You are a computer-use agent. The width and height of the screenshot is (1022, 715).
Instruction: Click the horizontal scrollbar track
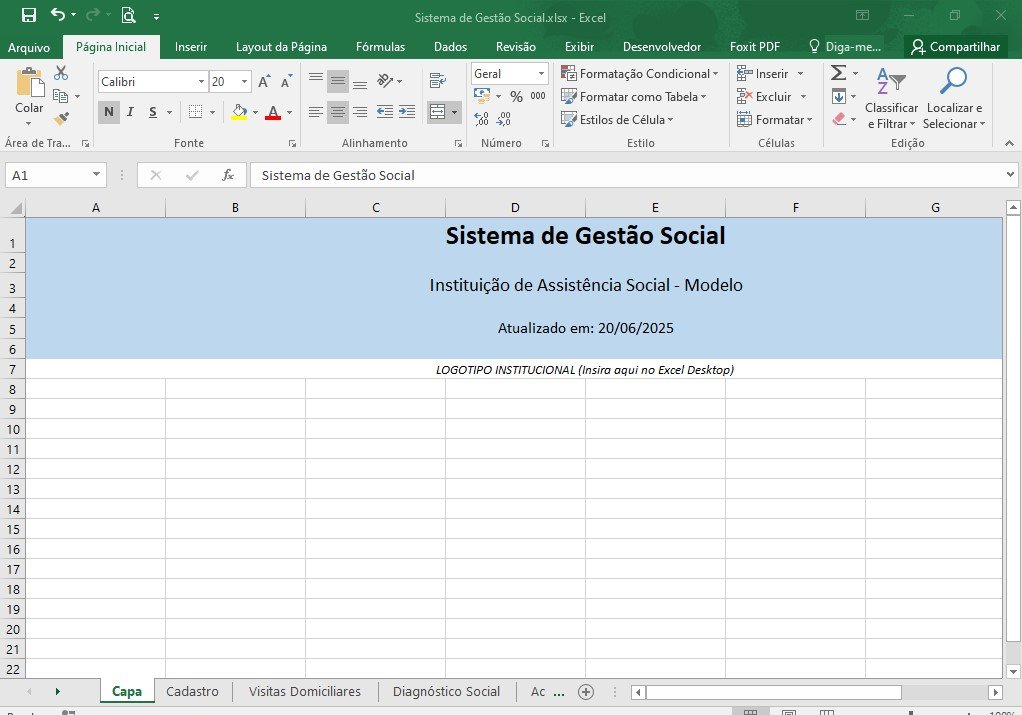pos(945,692)
